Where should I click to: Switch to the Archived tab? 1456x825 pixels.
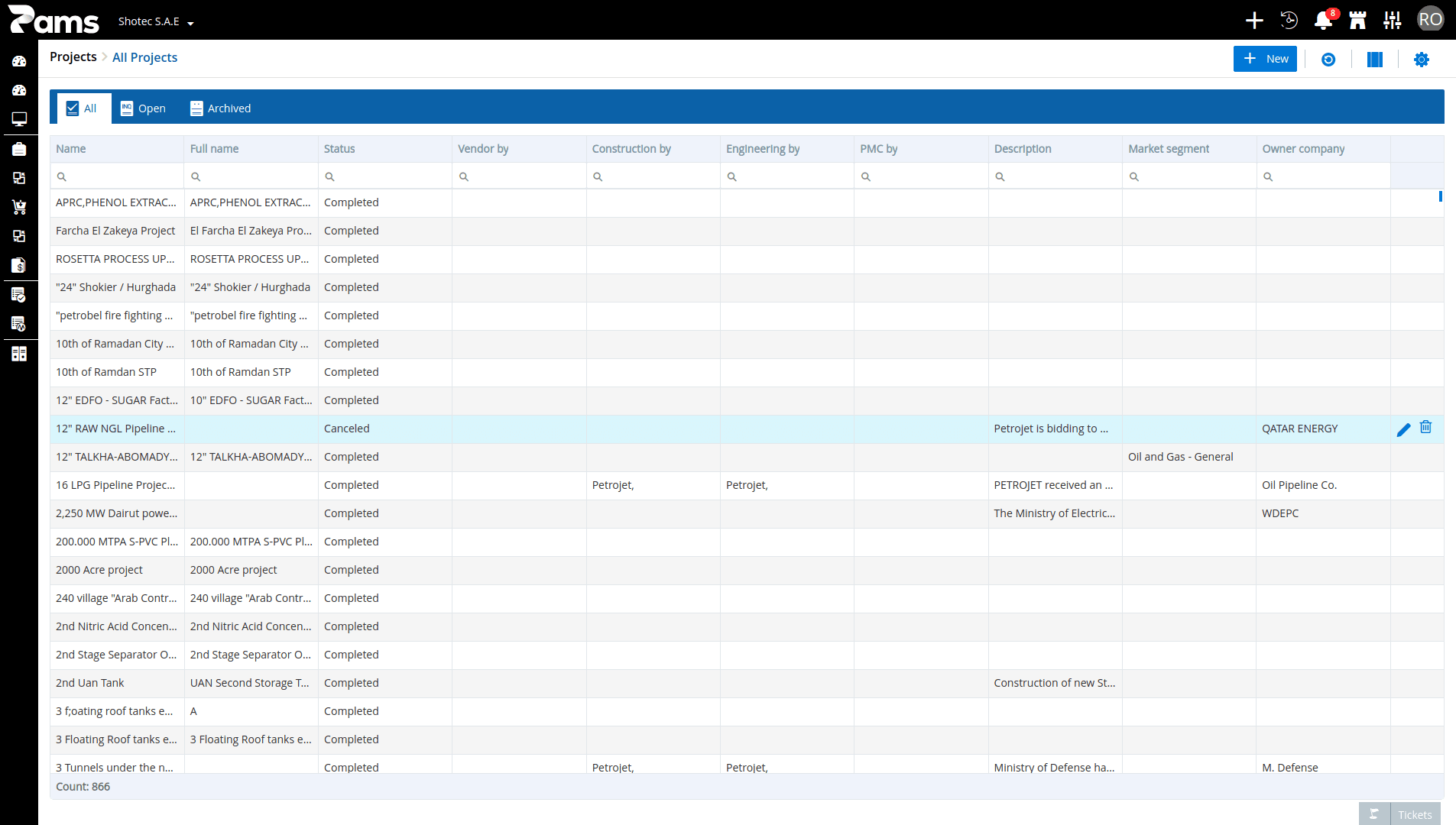(x=220, y=108)
